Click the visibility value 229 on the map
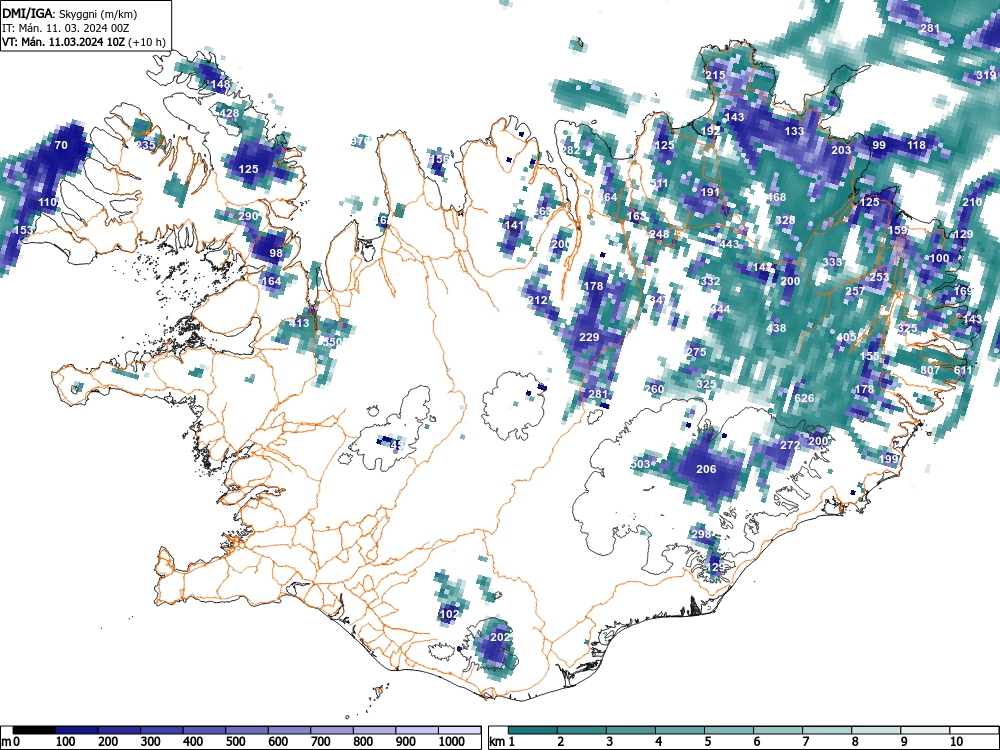 [x=589, y=337]
